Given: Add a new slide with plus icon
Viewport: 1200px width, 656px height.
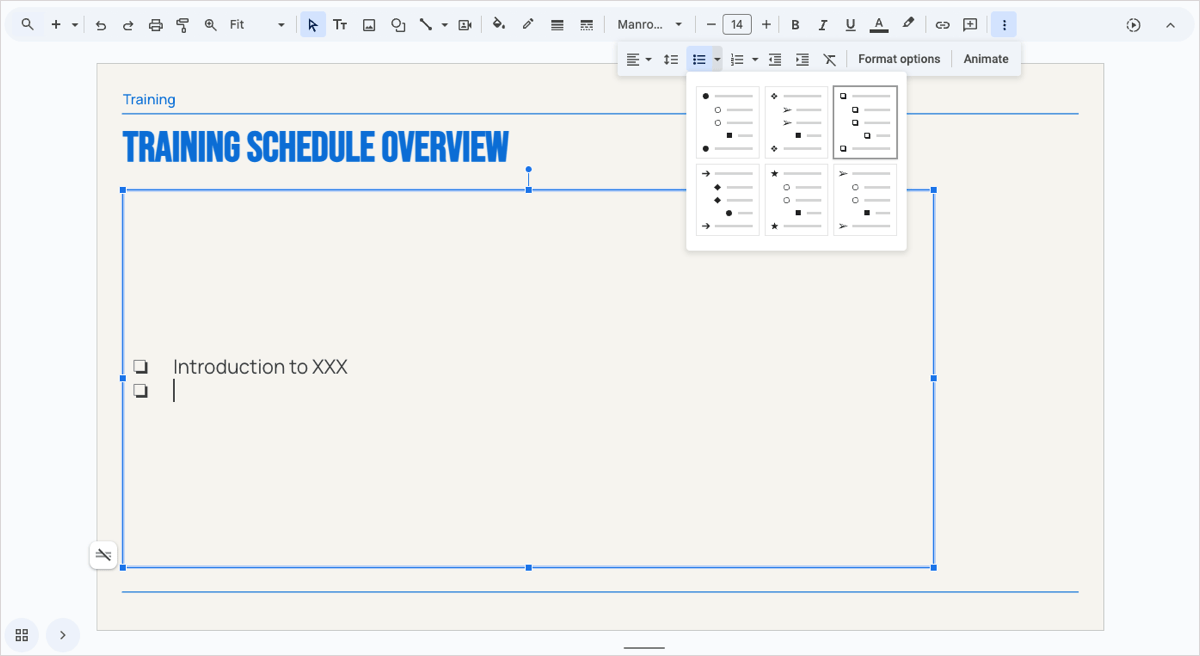Looking at the screenshot, I should coord(56,25).
